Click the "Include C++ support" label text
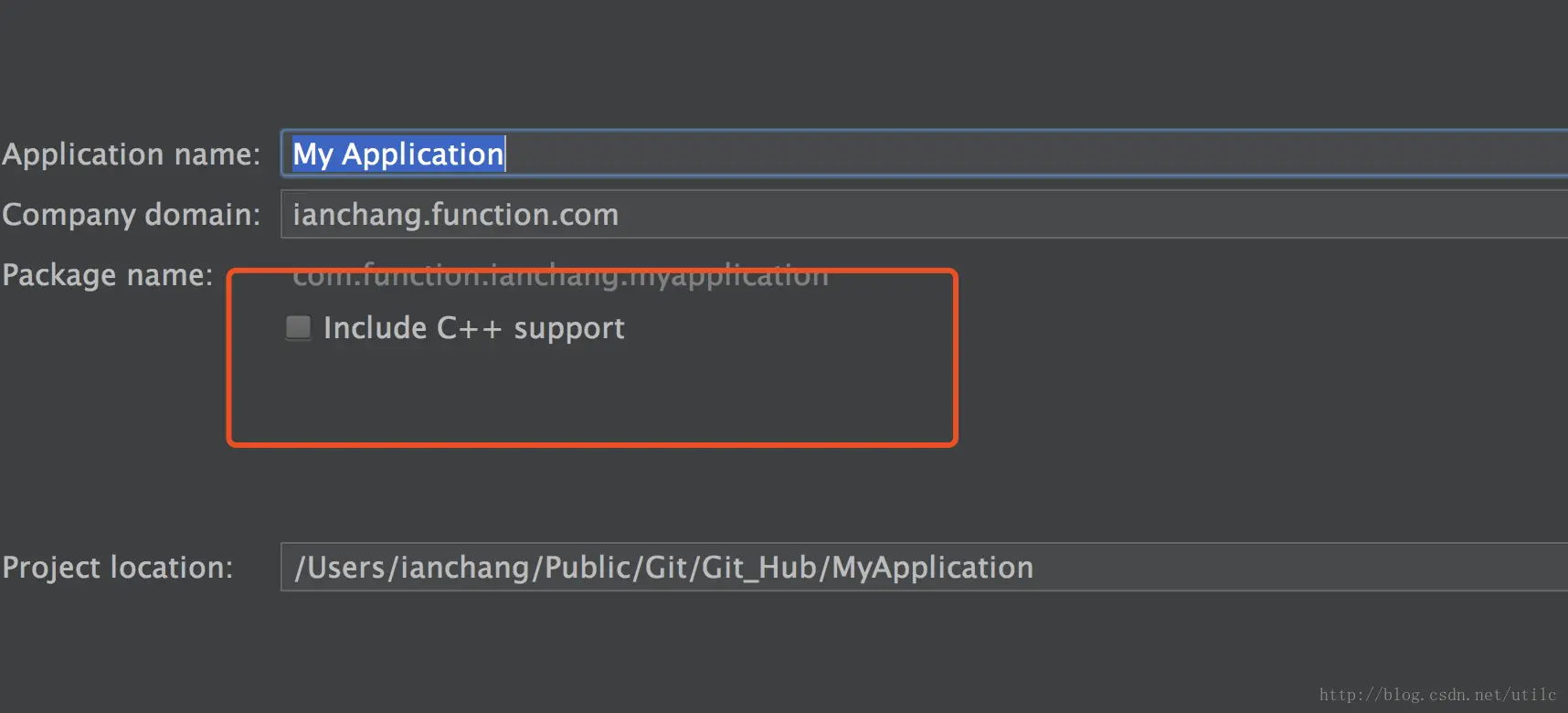1568x713 pixels. click(x=474, y=328)
